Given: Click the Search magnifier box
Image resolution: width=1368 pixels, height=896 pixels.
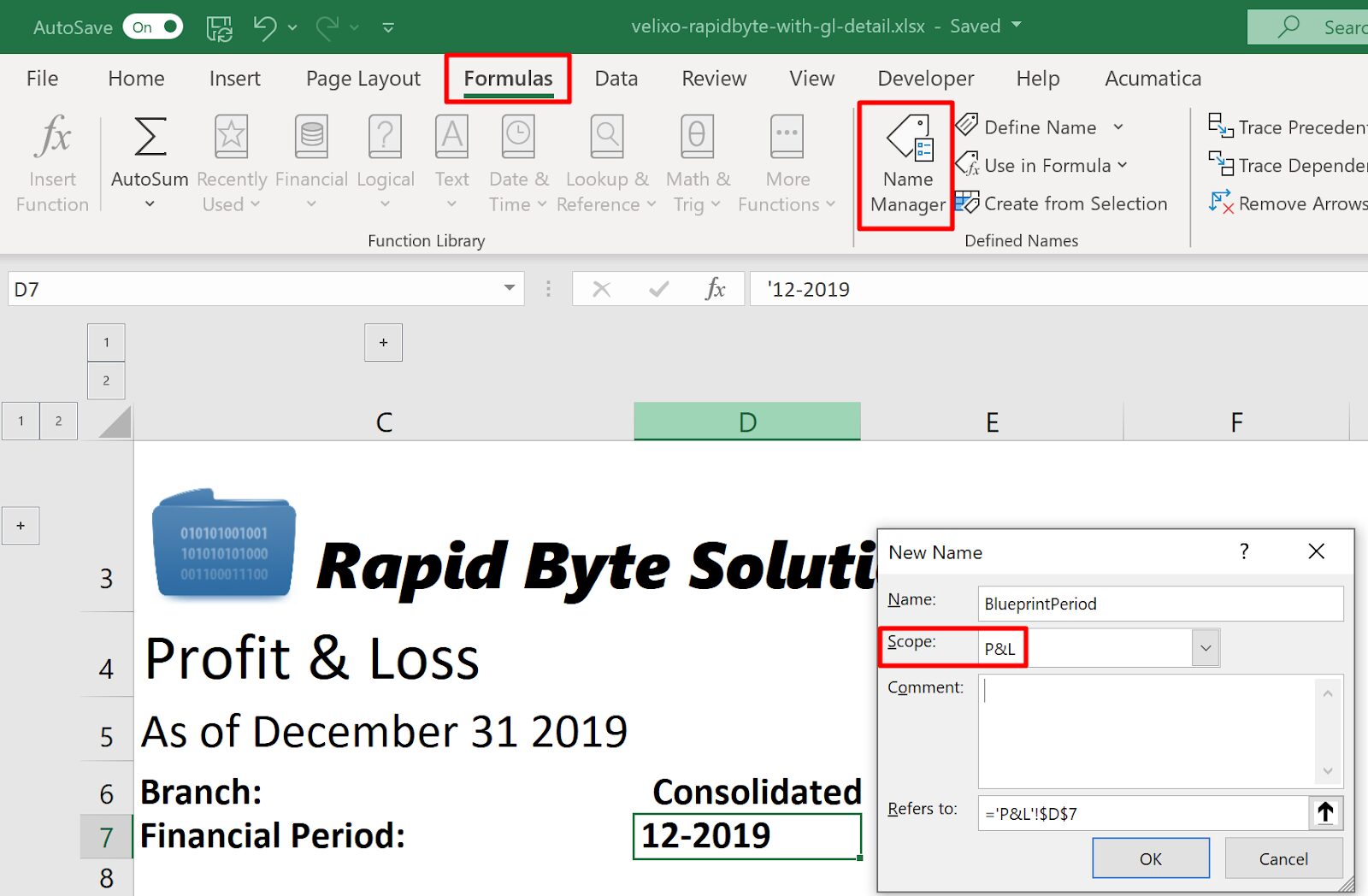Looking at the screenshot, I should pos(1307,27).
